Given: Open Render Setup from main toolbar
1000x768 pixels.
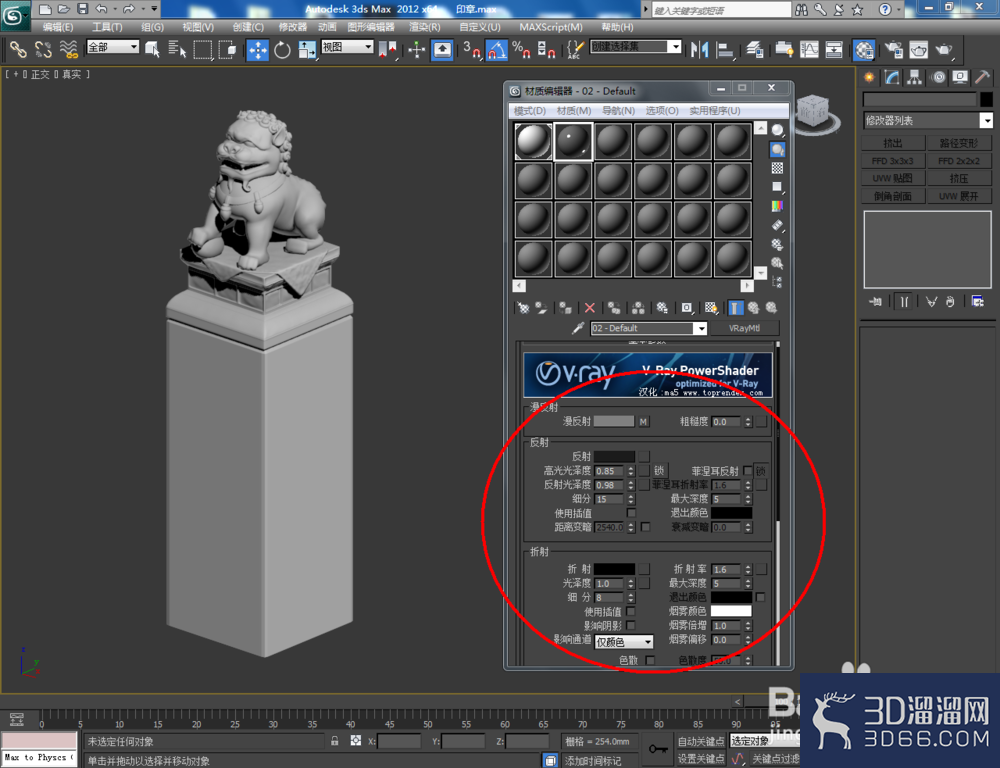Looking at the screenshot, I should click(893, 50).
